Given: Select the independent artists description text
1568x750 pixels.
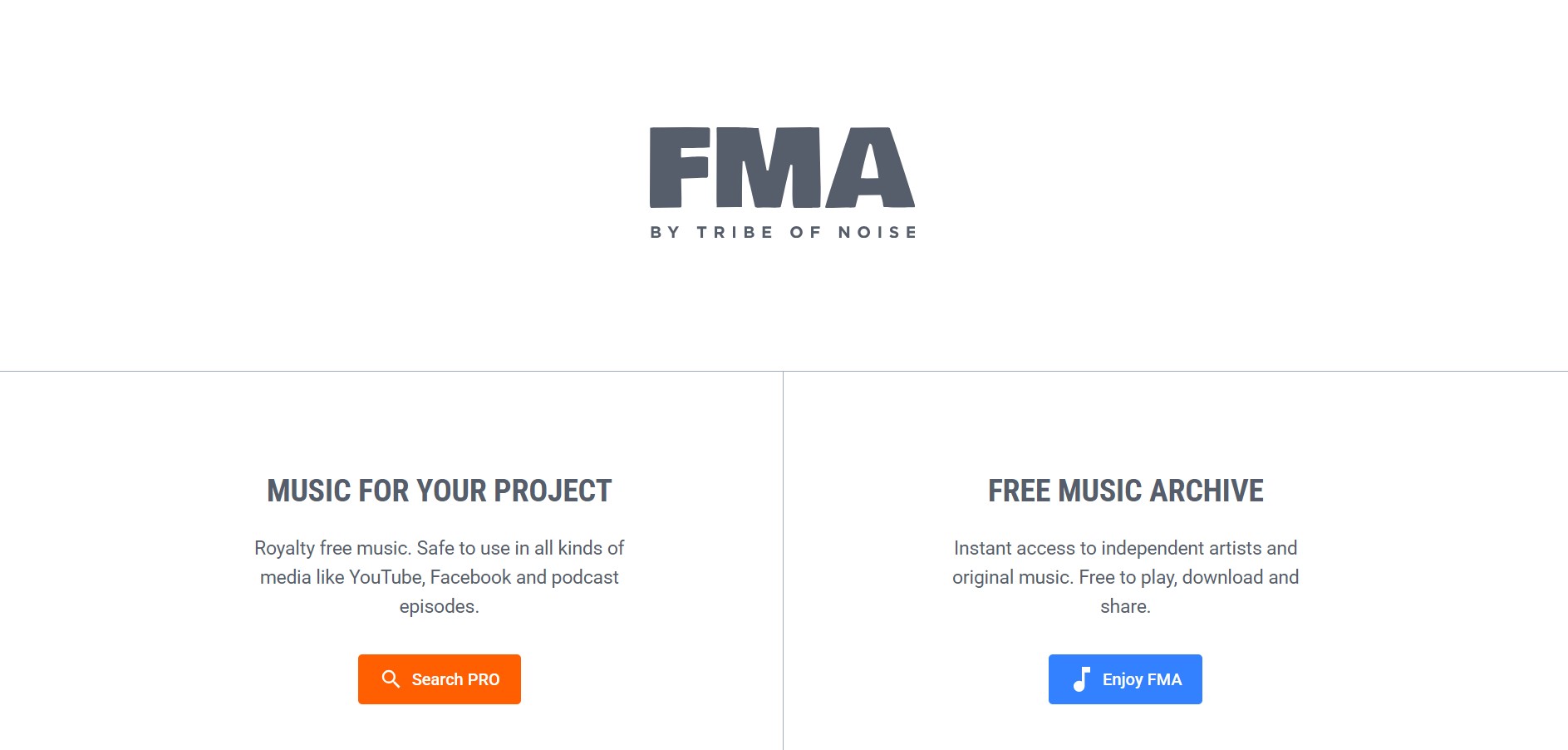Looking at the screenshot, I should point(1125,576).
